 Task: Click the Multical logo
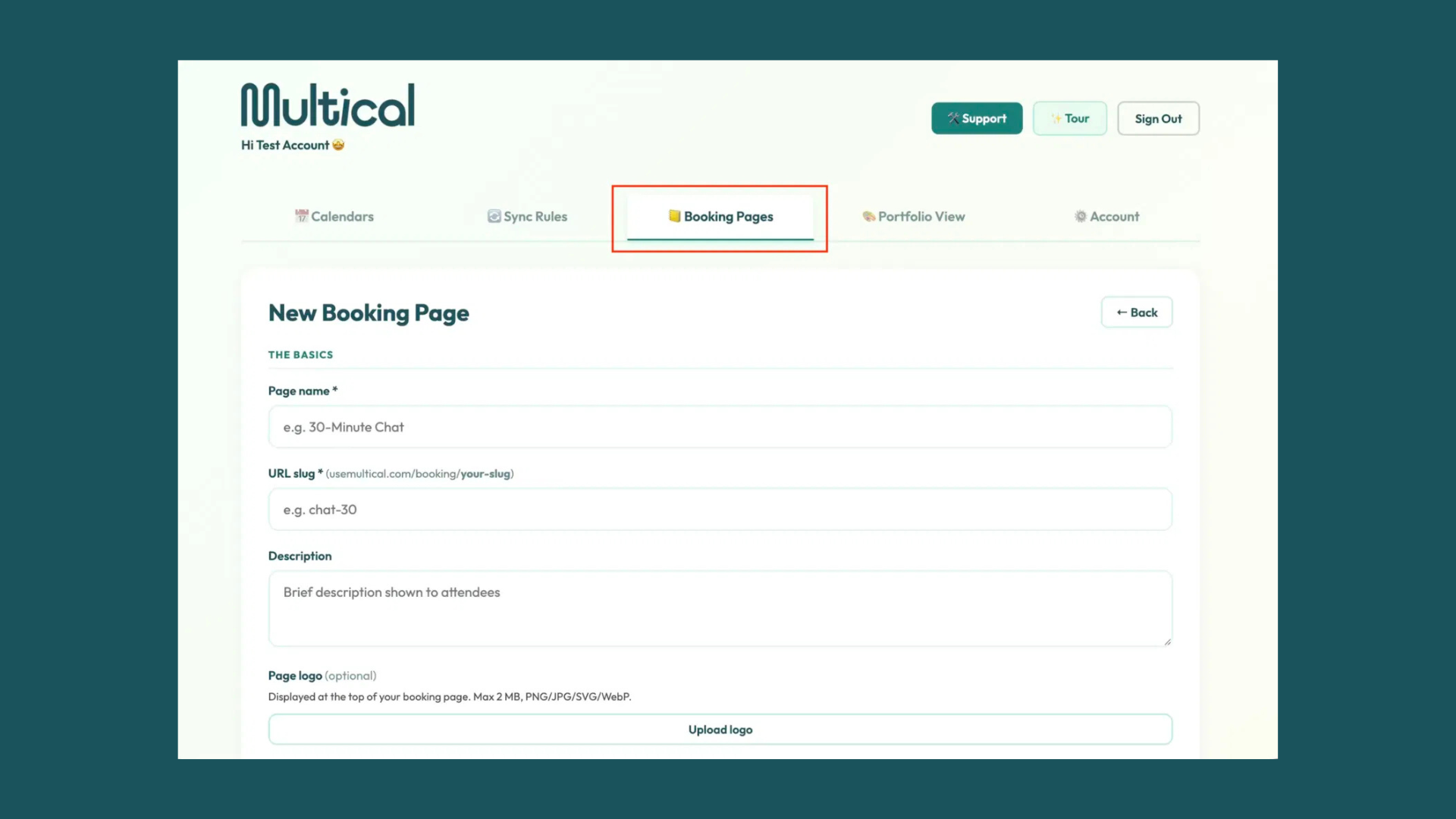pos(327,104)
